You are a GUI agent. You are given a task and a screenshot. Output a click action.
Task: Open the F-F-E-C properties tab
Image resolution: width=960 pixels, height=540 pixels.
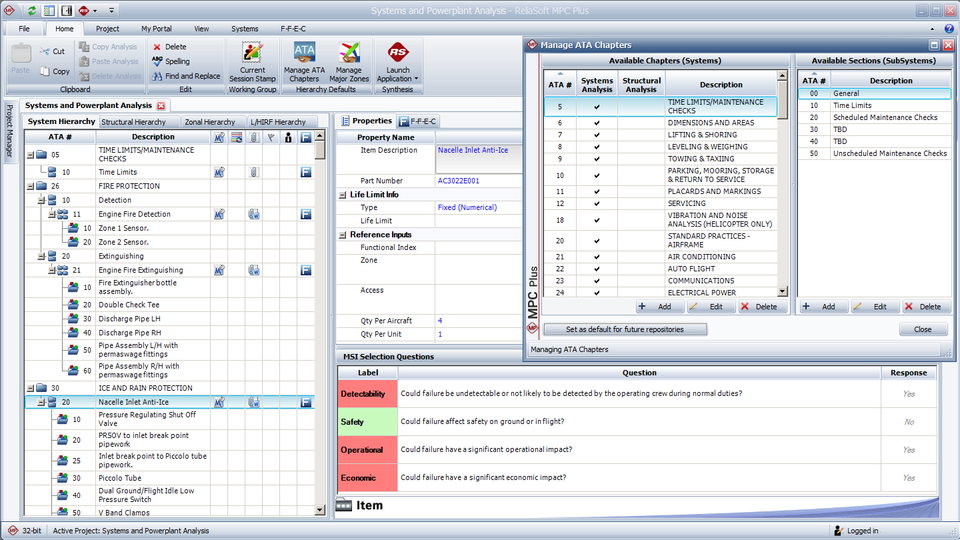[x=418, y=121]
